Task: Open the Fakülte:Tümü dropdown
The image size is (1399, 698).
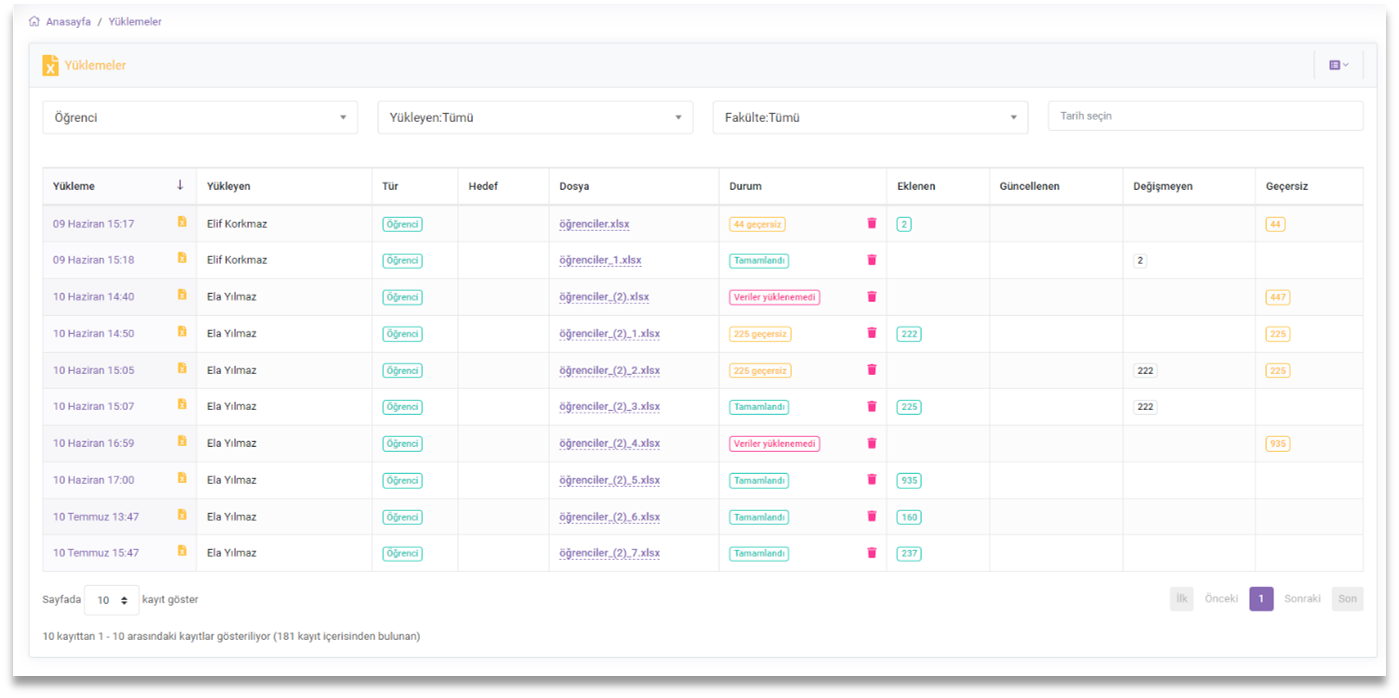Action: pyautogui.click(x=869, y=117)
